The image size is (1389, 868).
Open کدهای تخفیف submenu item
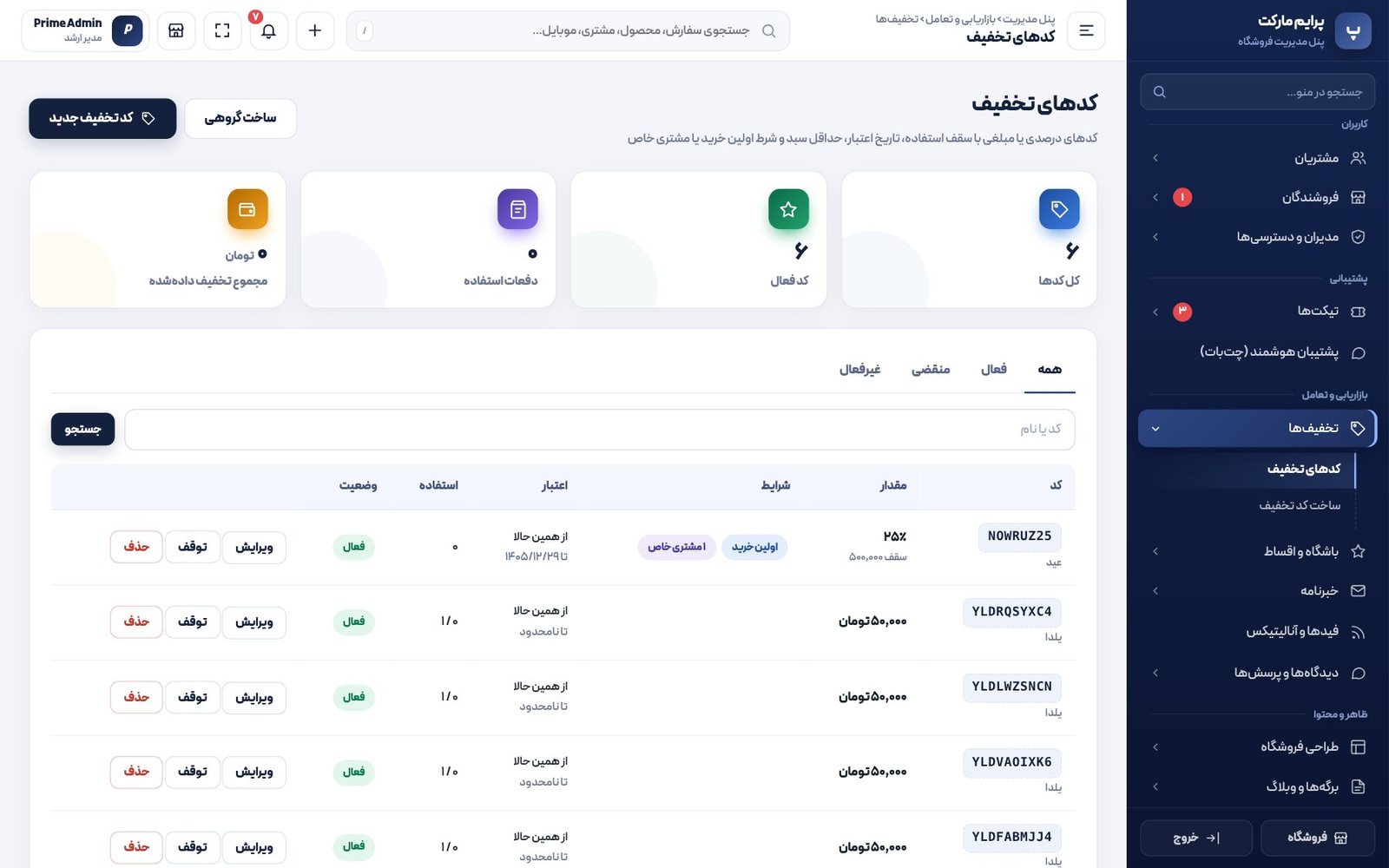pos(1303,469)
